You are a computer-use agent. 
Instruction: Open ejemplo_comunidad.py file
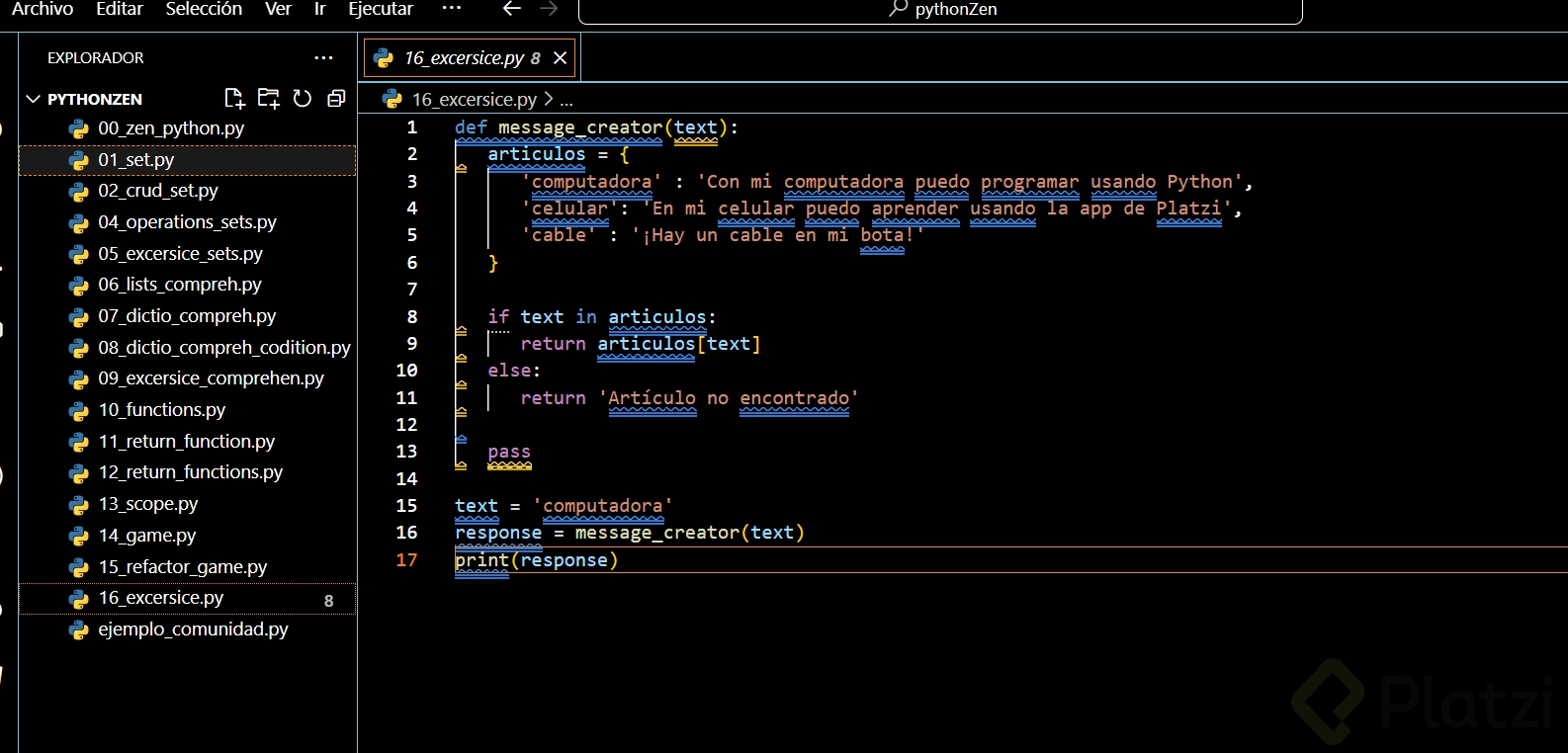pyautogui.click(x=188, y=629)
